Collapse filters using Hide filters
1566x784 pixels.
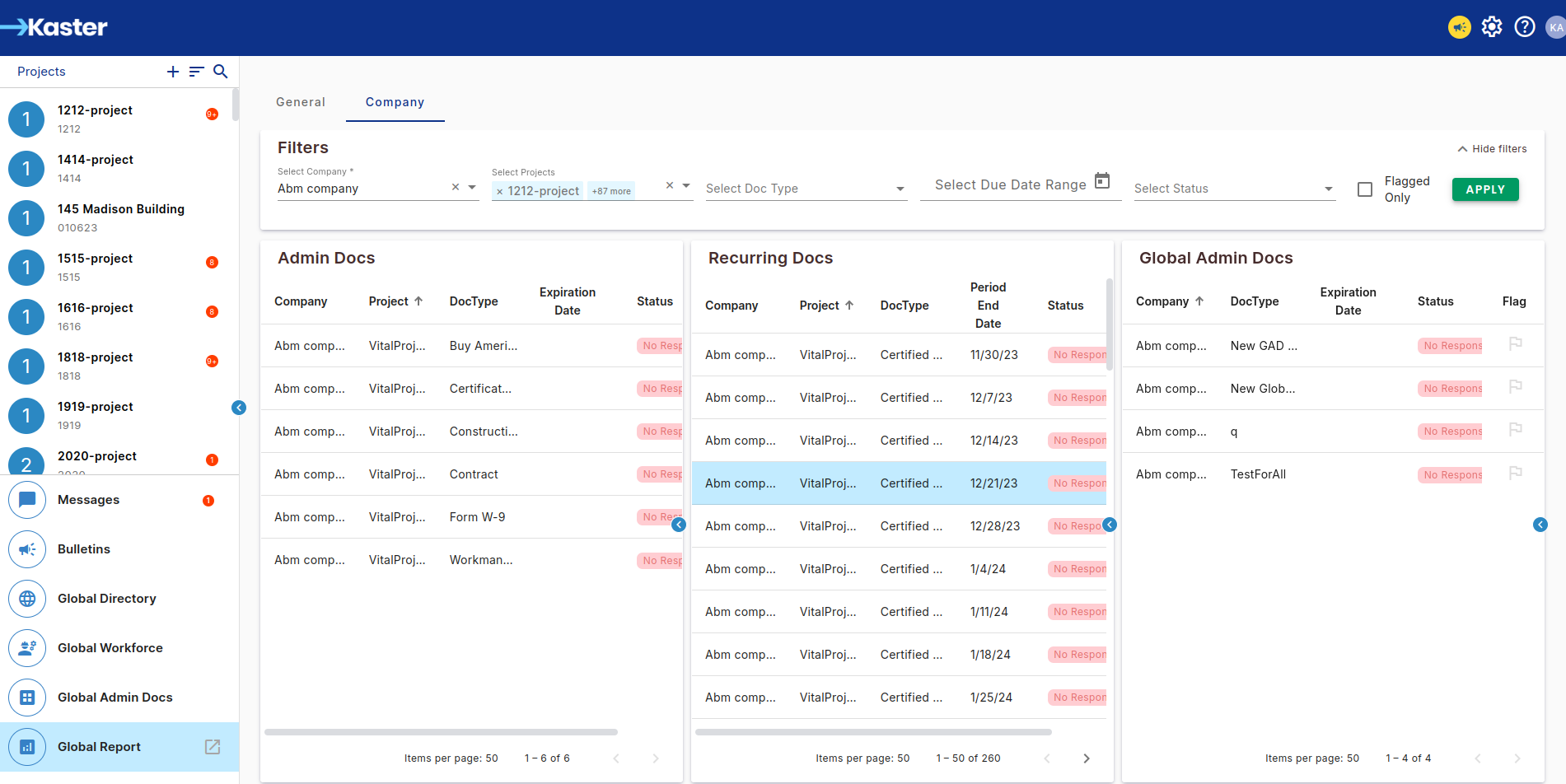tap(1492, 149)
